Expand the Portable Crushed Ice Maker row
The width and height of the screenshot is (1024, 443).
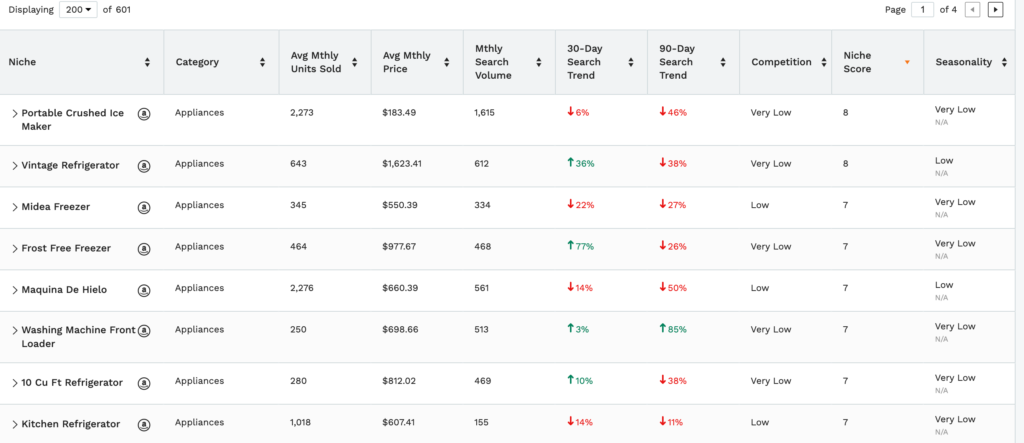[x=15, y=114]
